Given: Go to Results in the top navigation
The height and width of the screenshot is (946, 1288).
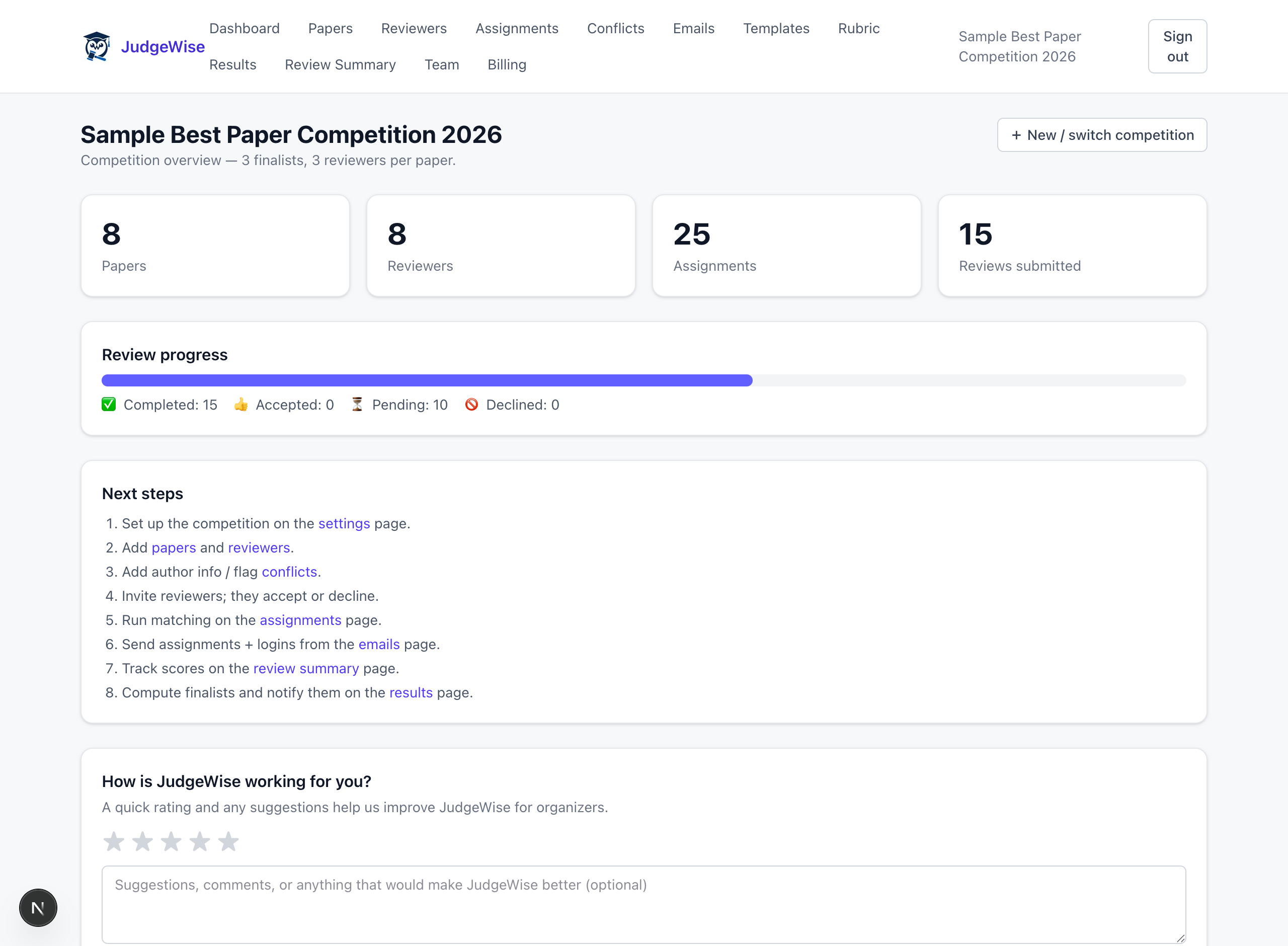Looking at the screenshot, I should [x=232, y=65].
